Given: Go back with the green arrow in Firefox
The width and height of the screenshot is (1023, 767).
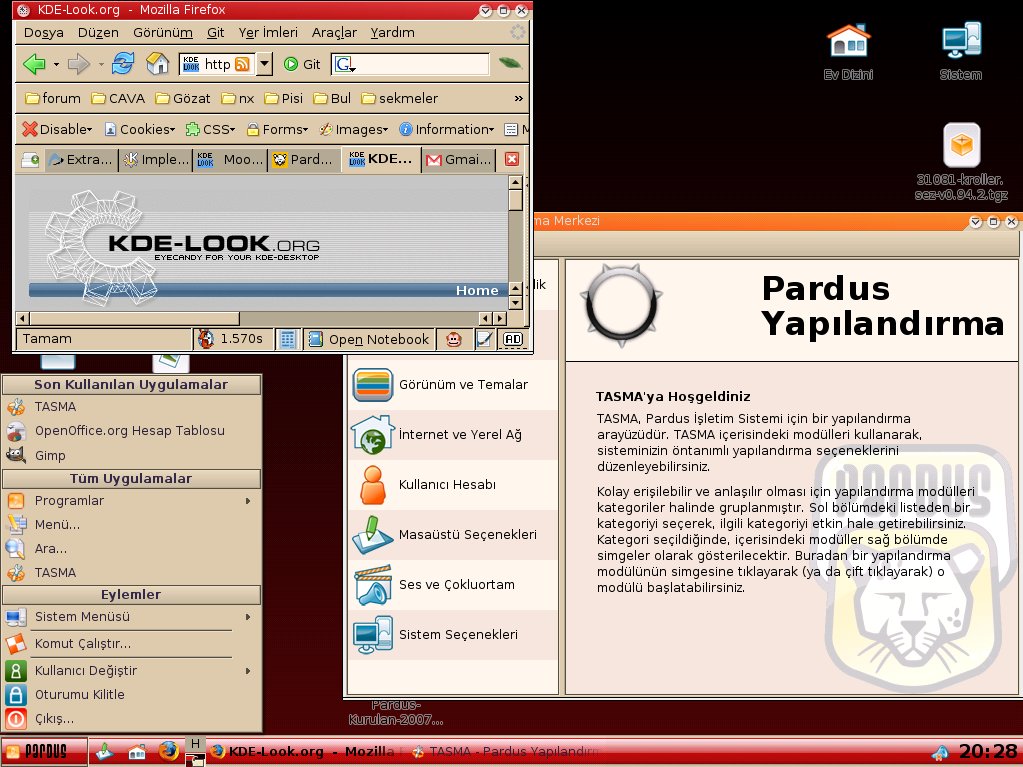Looking at the screenshot, I should pyautogui.click(x=34, y=64).
